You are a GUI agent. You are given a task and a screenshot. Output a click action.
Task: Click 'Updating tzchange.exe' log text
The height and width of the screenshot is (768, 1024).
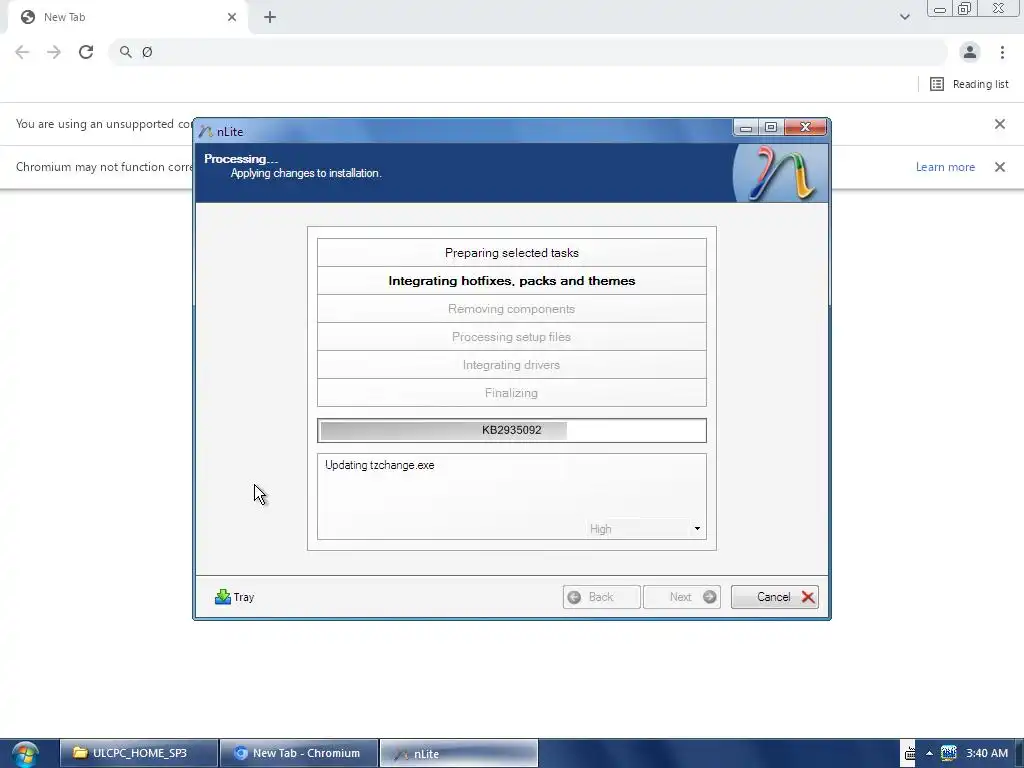click(379, 465)
